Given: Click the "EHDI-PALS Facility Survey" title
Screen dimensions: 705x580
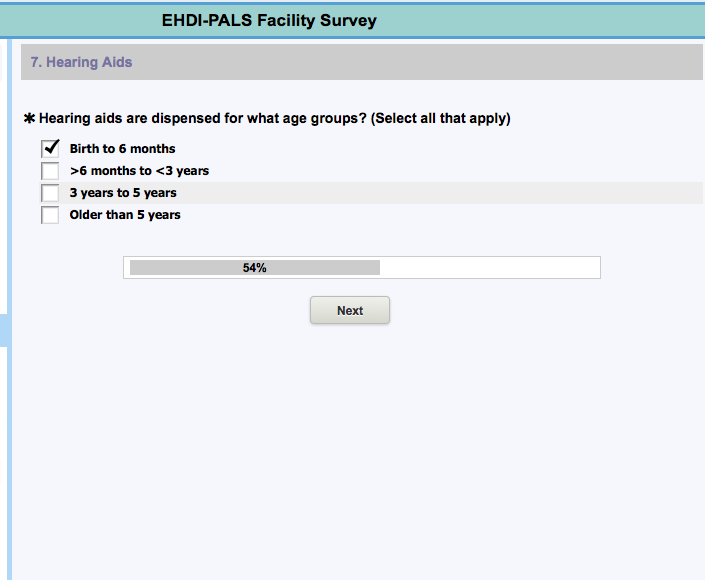Looking at the screenshot, I should [x=269, y=20].
